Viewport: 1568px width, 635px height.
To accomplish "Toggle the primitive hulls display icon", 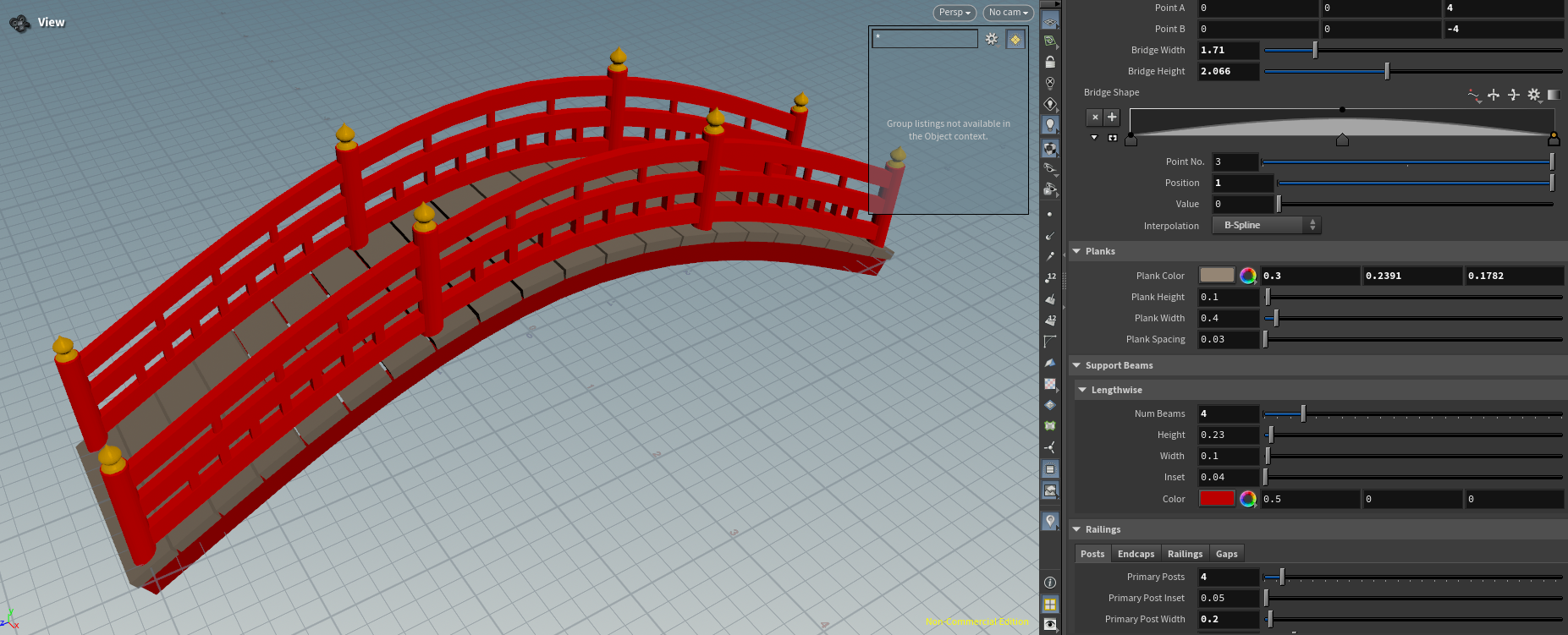I will (x=1050, y=342).
